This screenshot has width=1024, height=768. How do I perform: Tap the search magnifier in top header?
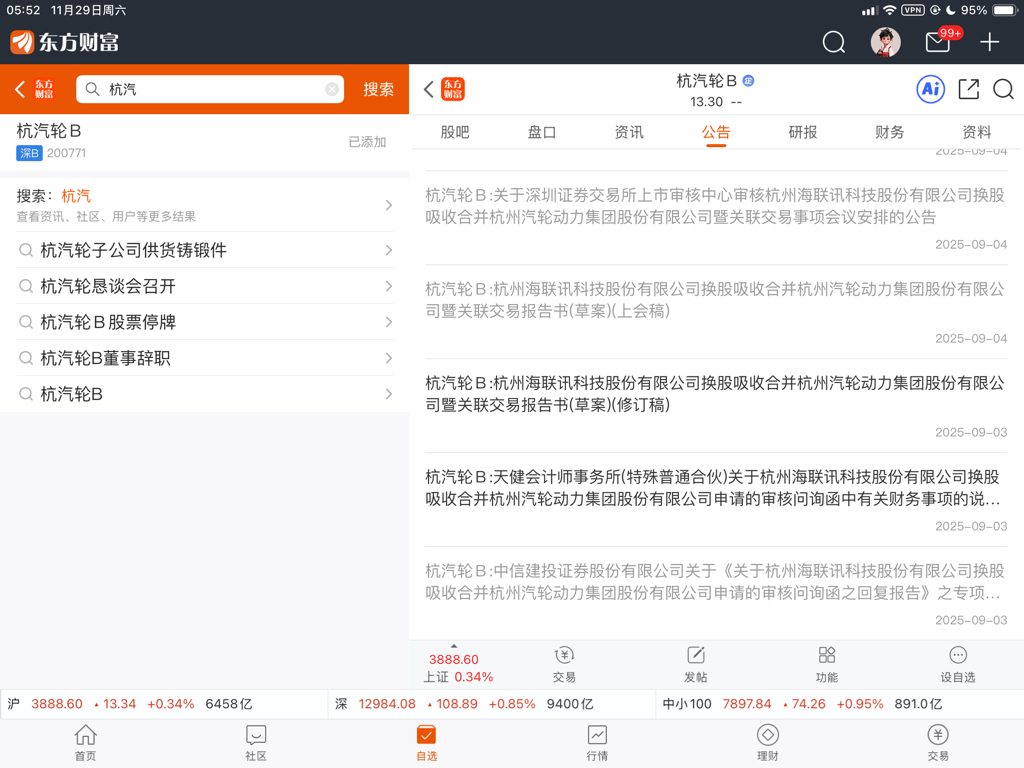point(833,42)
